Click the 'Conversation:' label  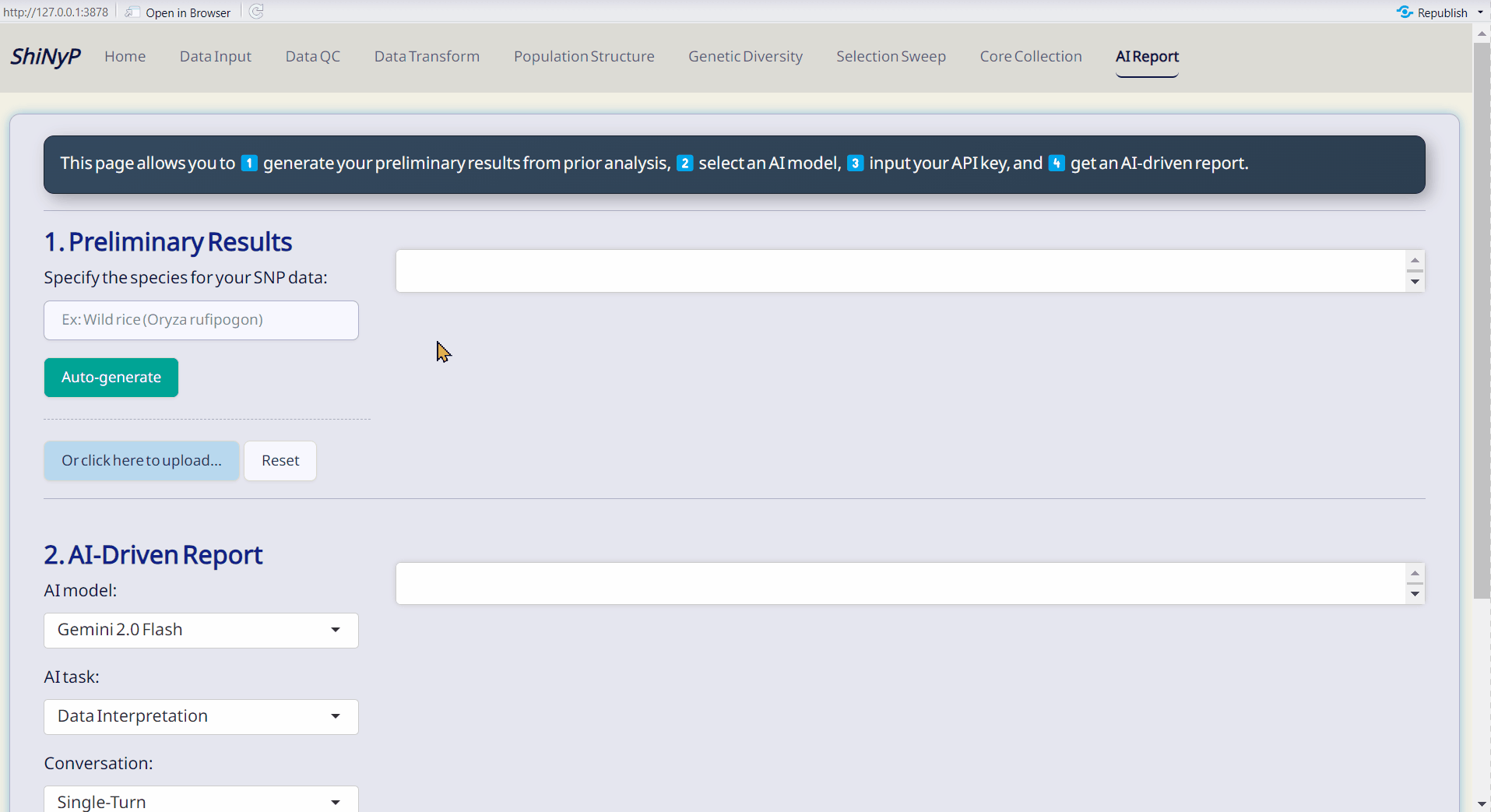[x=98, y=764]
